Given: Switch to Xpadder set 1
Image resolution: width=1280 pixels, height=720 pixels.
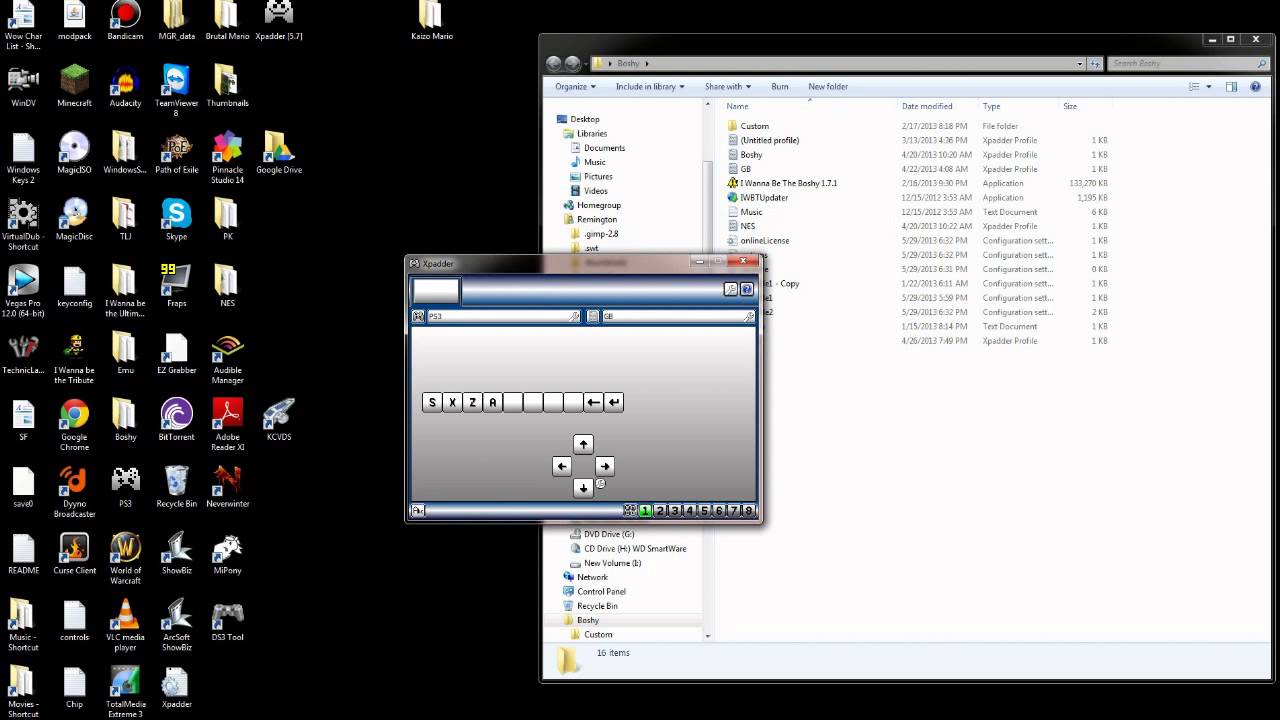Looking at the screenshot, I should pyautogui.click(x=645, y=510).
